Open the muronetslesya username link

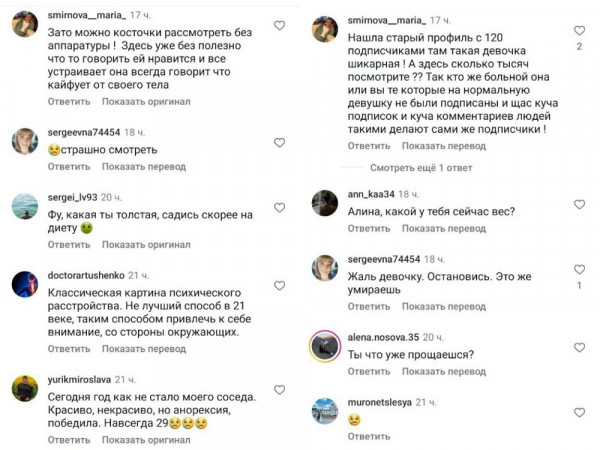click(x=385, y=401)
